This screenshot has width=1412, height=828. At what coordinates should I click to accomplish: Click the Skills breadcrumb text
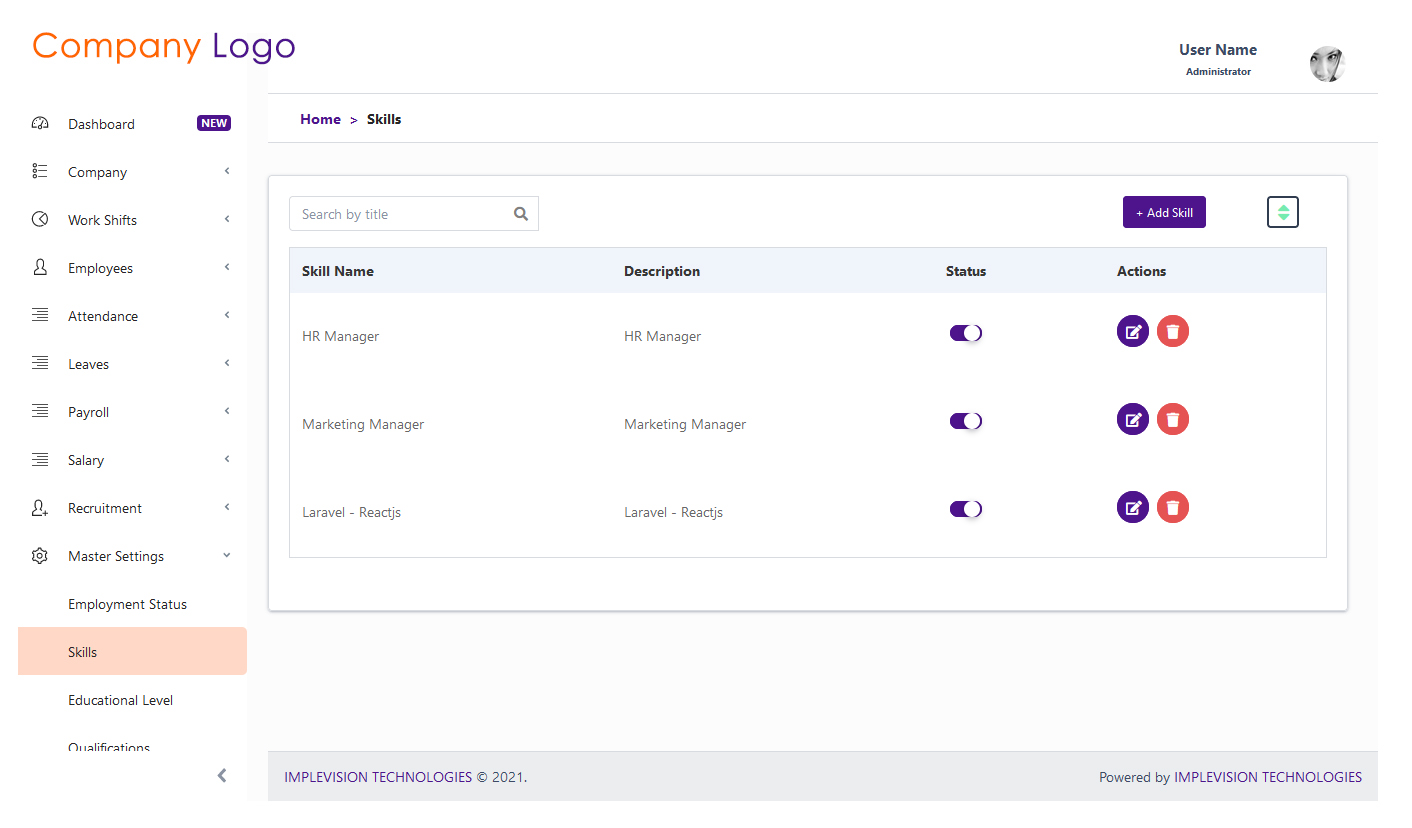[384, 119]
